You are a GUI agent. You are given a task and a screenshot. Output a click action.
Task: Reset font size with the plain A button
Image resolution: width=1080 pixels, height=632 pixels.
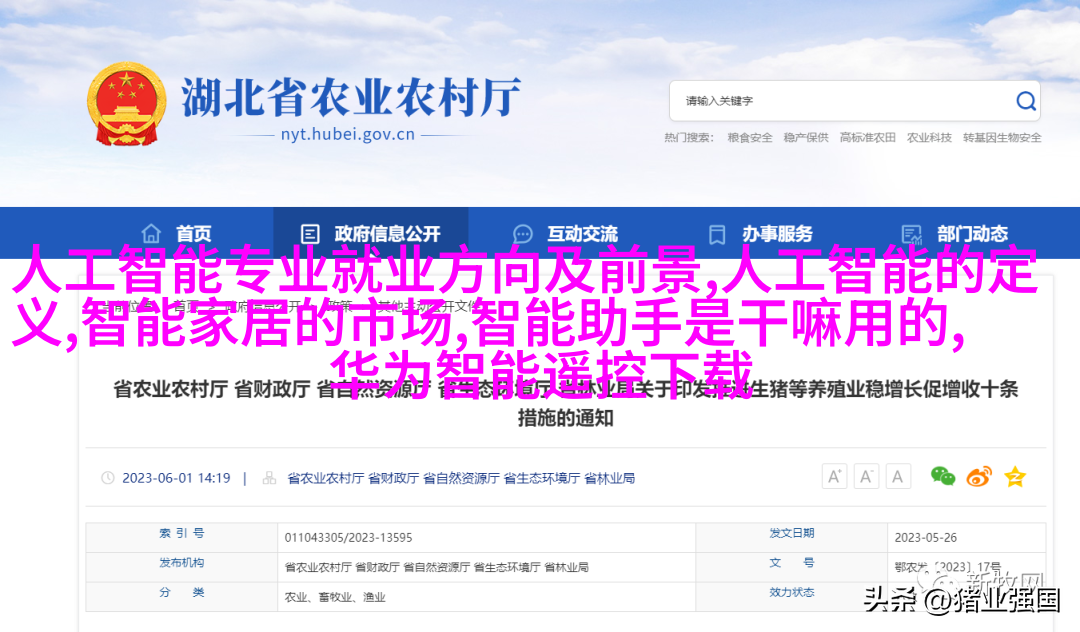click(x=898, y=476)
